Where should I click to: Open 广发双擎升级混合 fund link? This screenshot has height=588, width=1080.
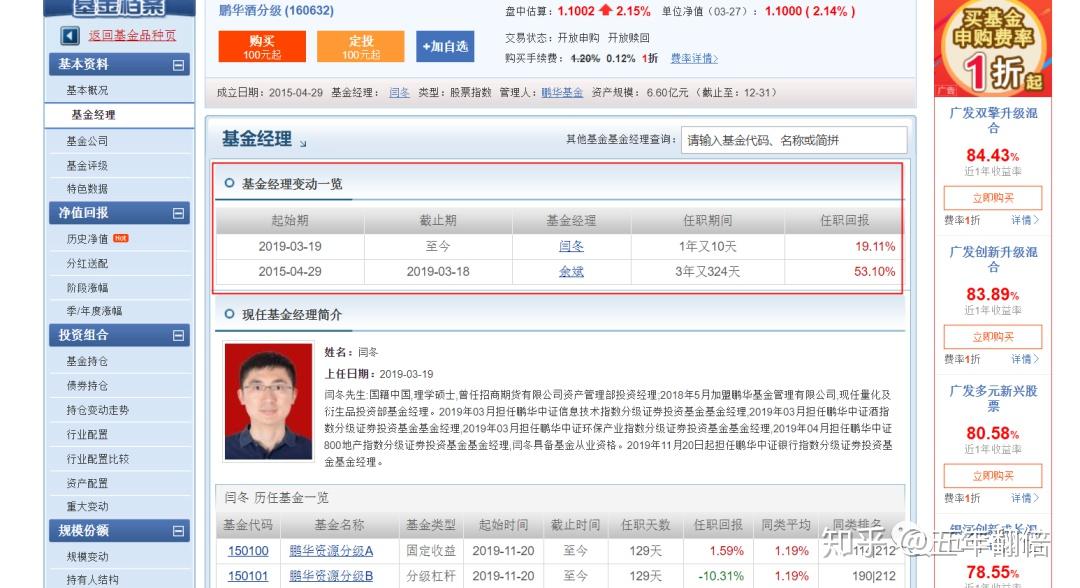point(993,120)
